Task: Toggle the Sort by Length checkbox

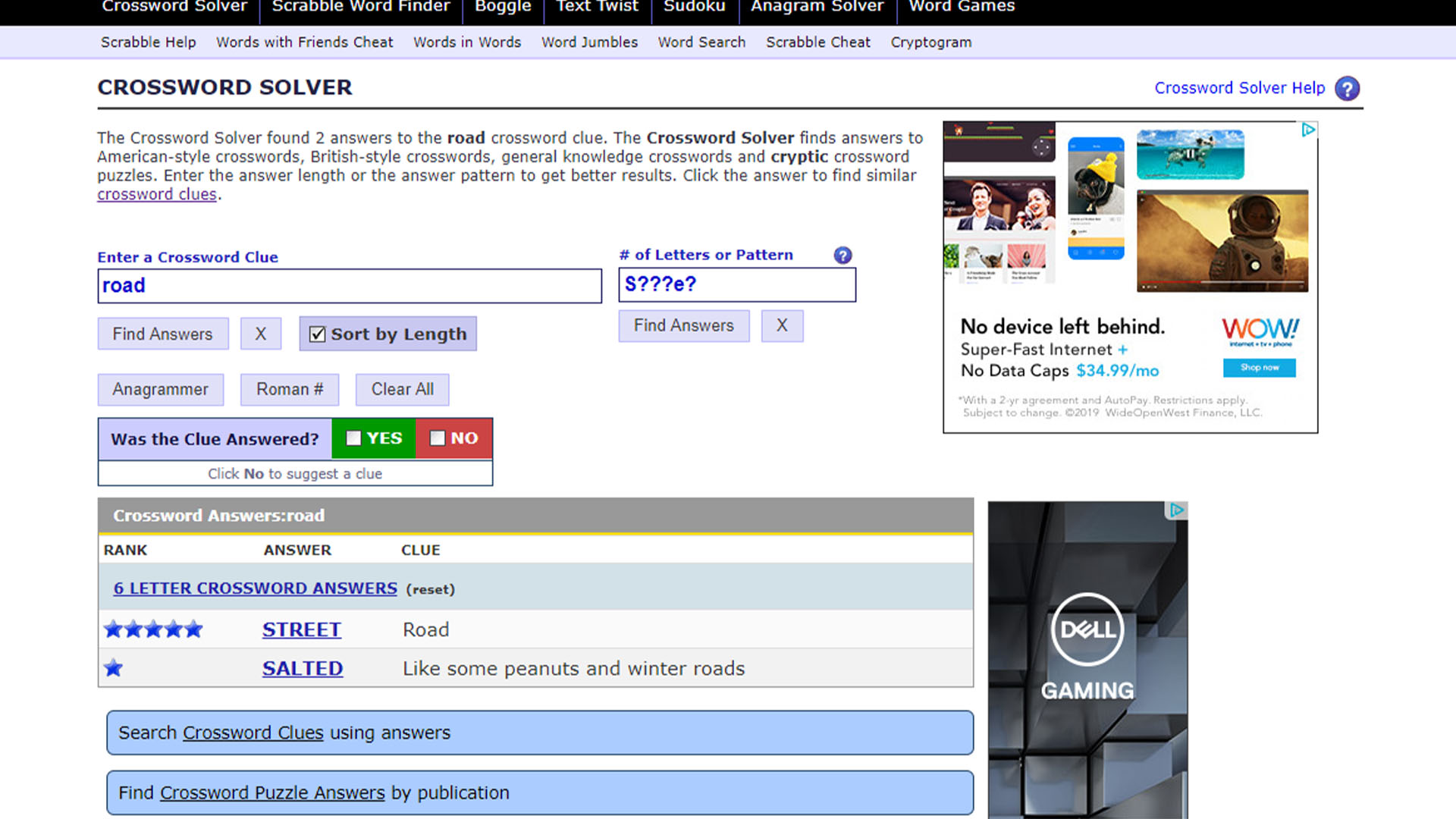Action: [x=318, y=333]
